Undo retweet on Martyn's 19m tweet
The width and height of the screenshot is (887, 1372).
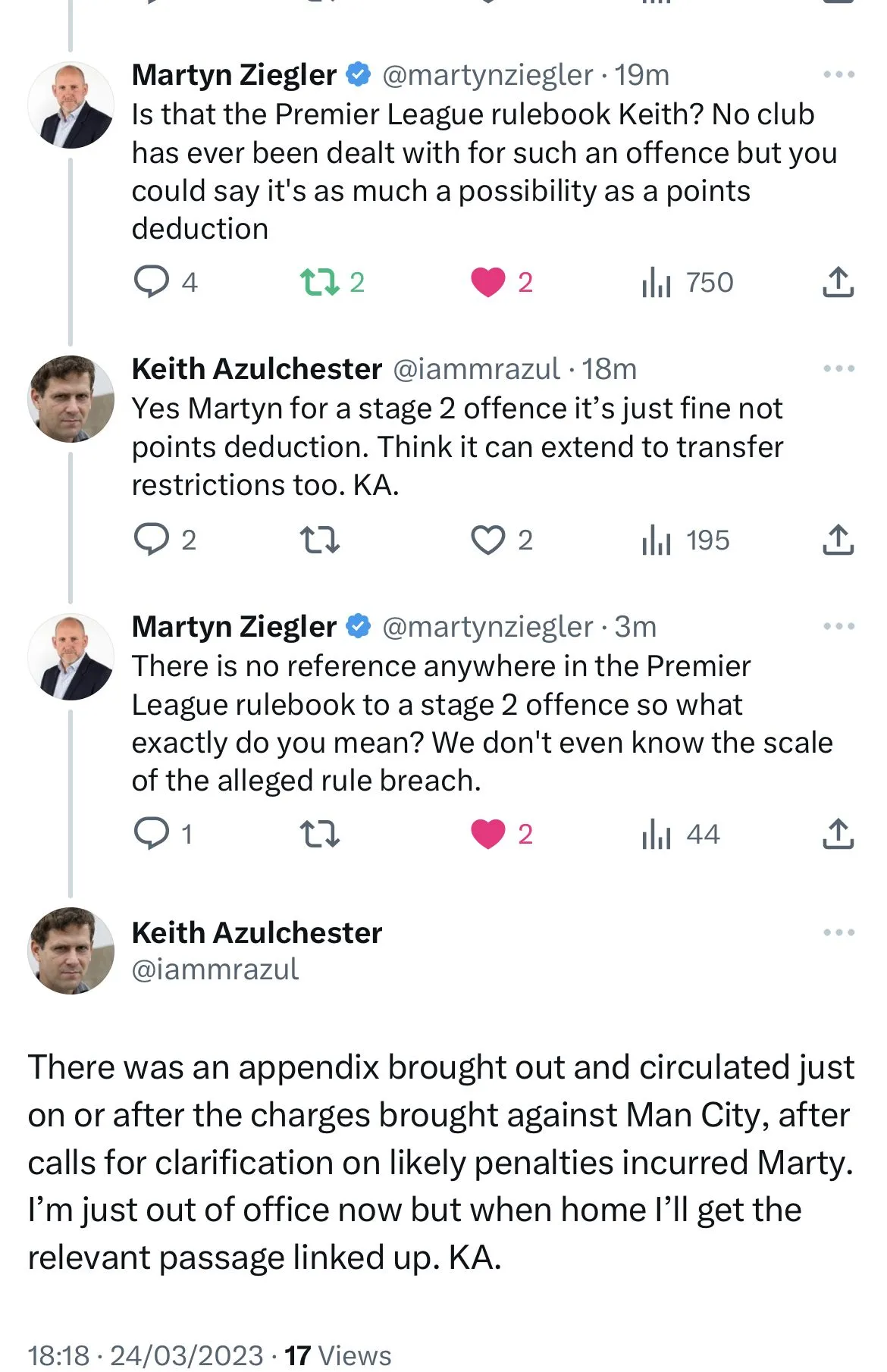[319, 282]
